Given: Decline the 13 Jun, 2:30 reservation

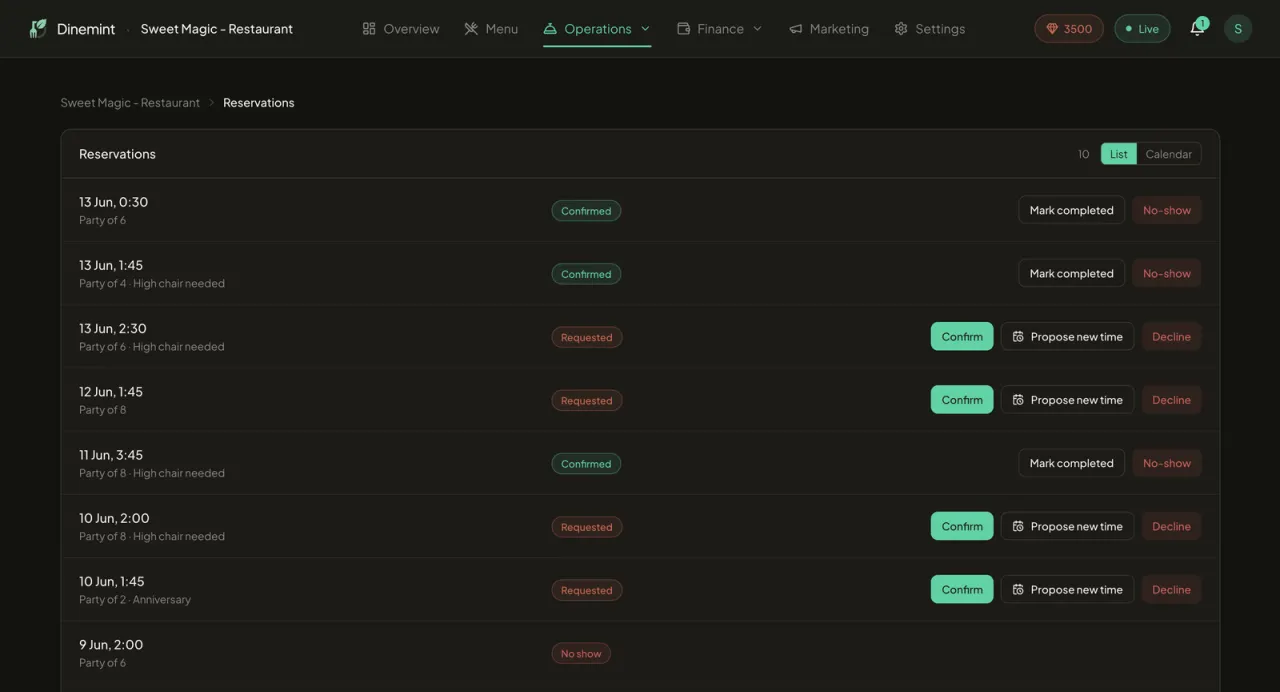Looking at the screenshot, I should 1171,336.
